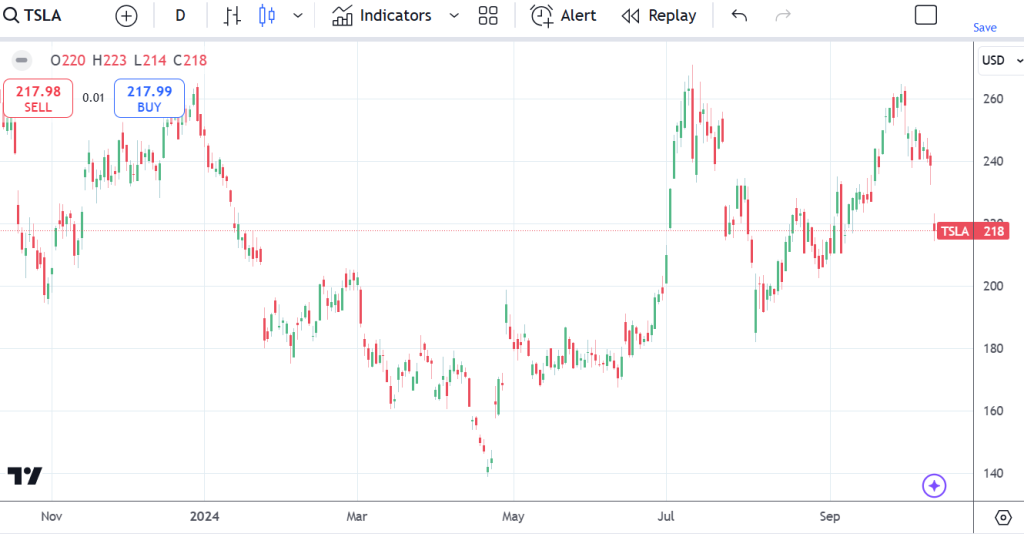Start bar Replay mode
1024x537 pixels.
[x=659, y=16]
